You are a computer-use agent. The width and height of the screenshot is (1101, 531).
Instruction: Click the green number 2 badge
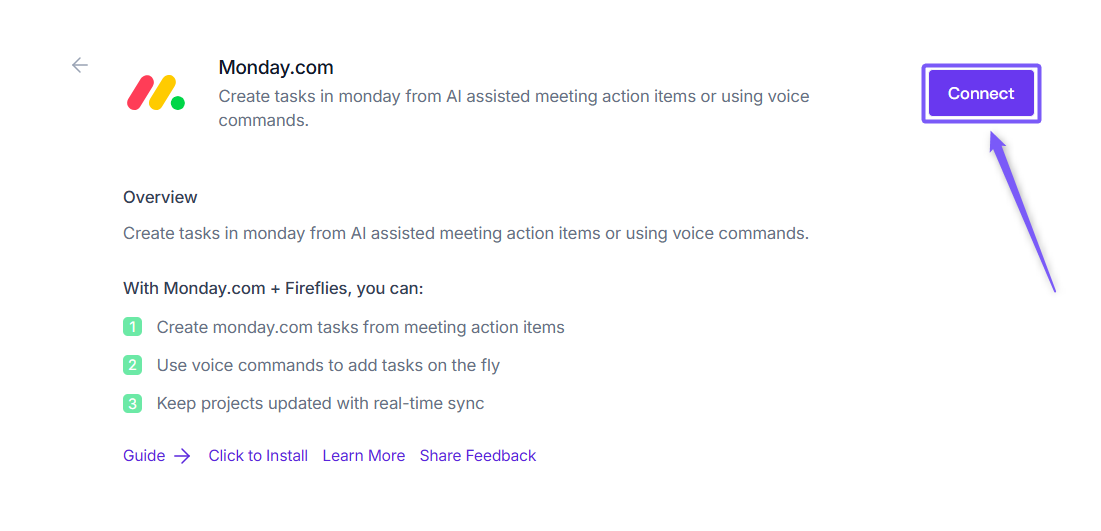[133, 365]
